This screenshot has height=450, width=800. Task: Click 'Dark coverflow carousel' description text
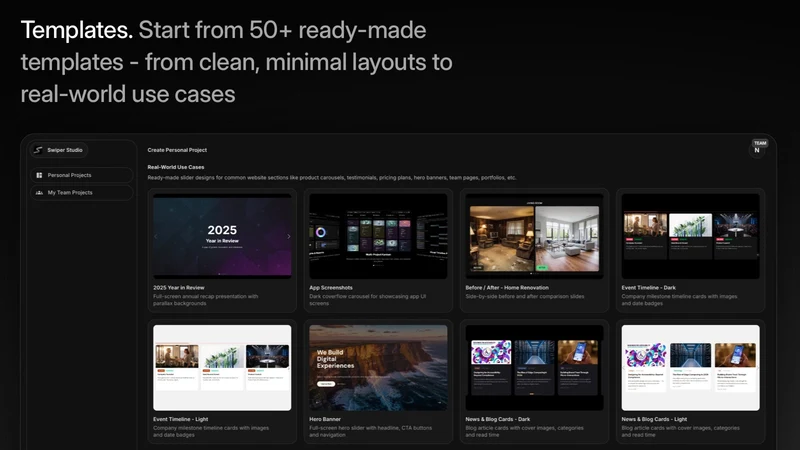pos(367,300)
